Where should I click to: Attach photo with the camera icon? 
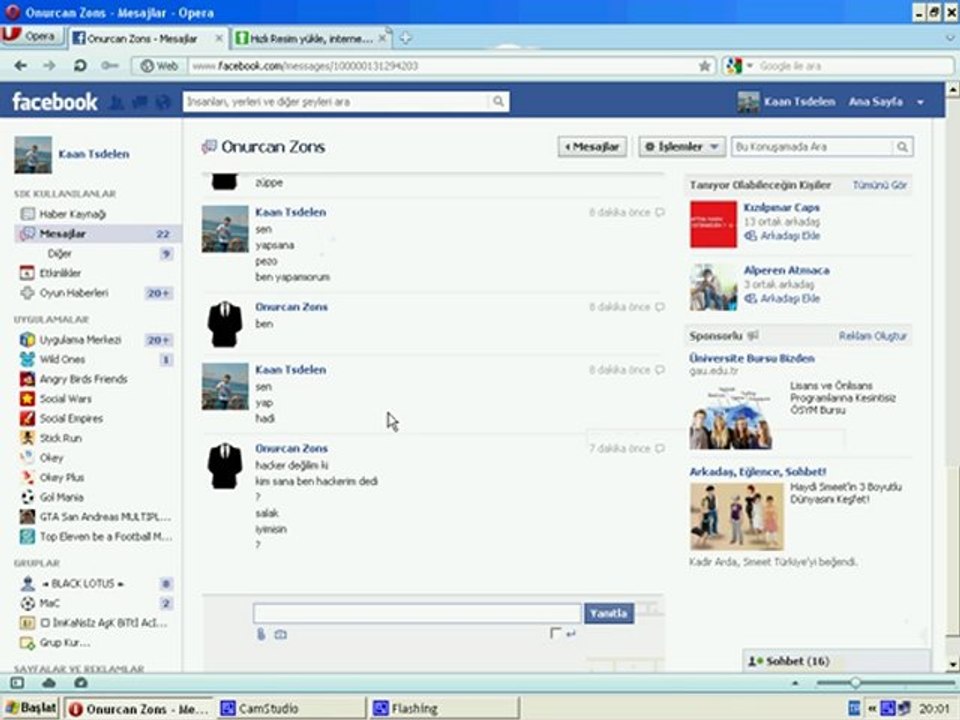click(x=280, y=635)
